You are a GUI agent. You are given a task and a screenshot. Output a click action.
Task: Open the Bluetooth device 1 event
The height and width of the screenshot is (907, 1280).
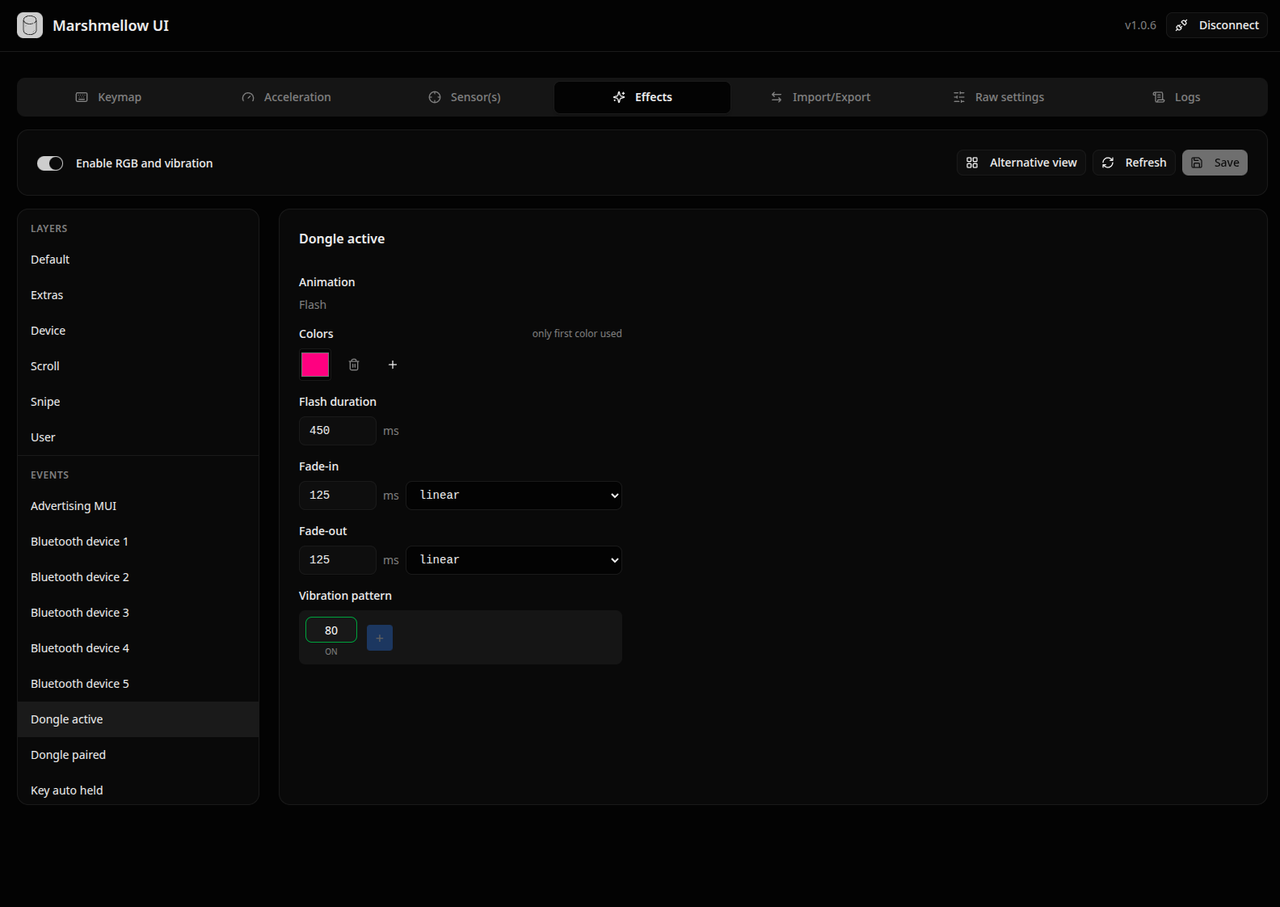pyautogui.click(x=138, y=542)
